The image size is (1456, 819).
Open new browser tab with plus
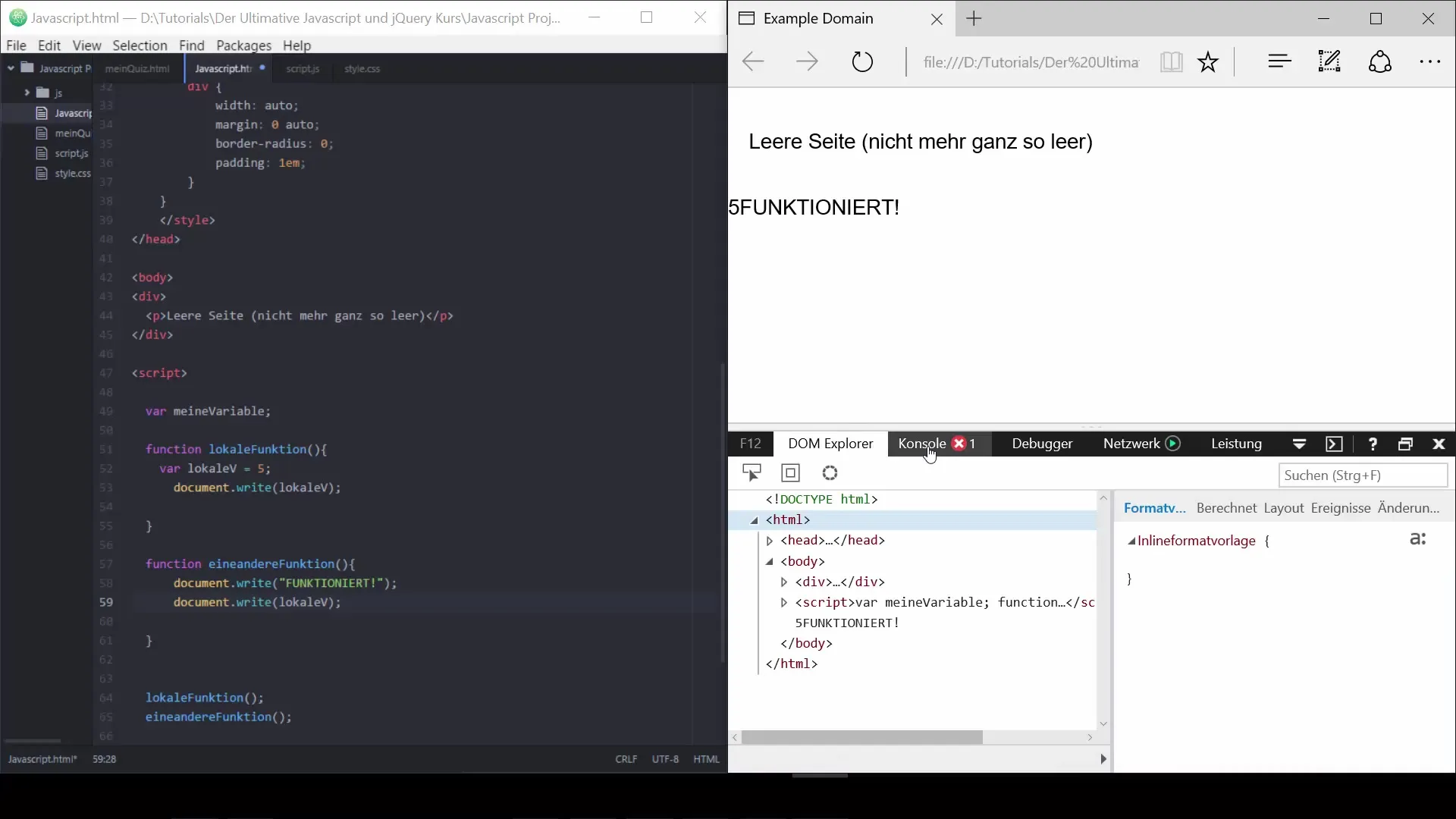[x=974, y=19]
